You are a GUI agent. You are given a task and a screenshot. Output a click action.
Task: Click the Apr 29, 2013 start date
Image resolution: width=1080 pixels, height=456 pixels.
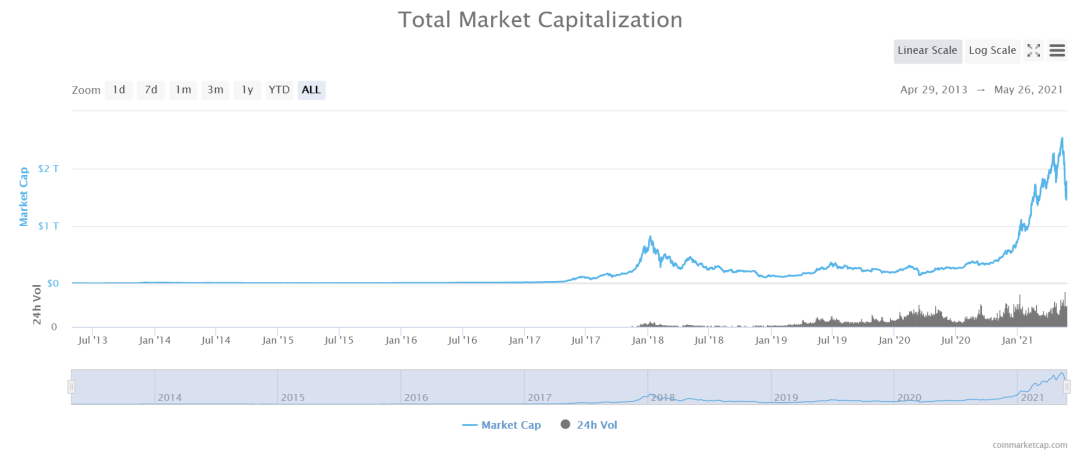coord(936,90)
